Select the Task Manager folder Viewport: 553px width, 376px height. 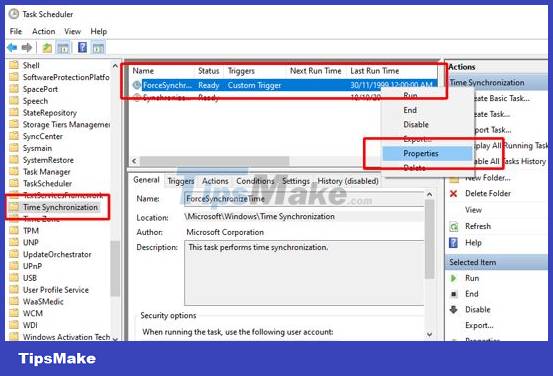pos(47,172)
